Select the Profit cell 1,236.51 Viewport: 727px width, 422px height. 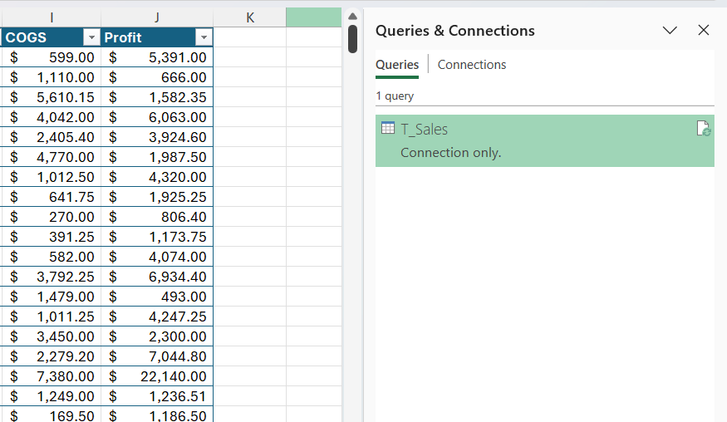[x=157, y=396]
